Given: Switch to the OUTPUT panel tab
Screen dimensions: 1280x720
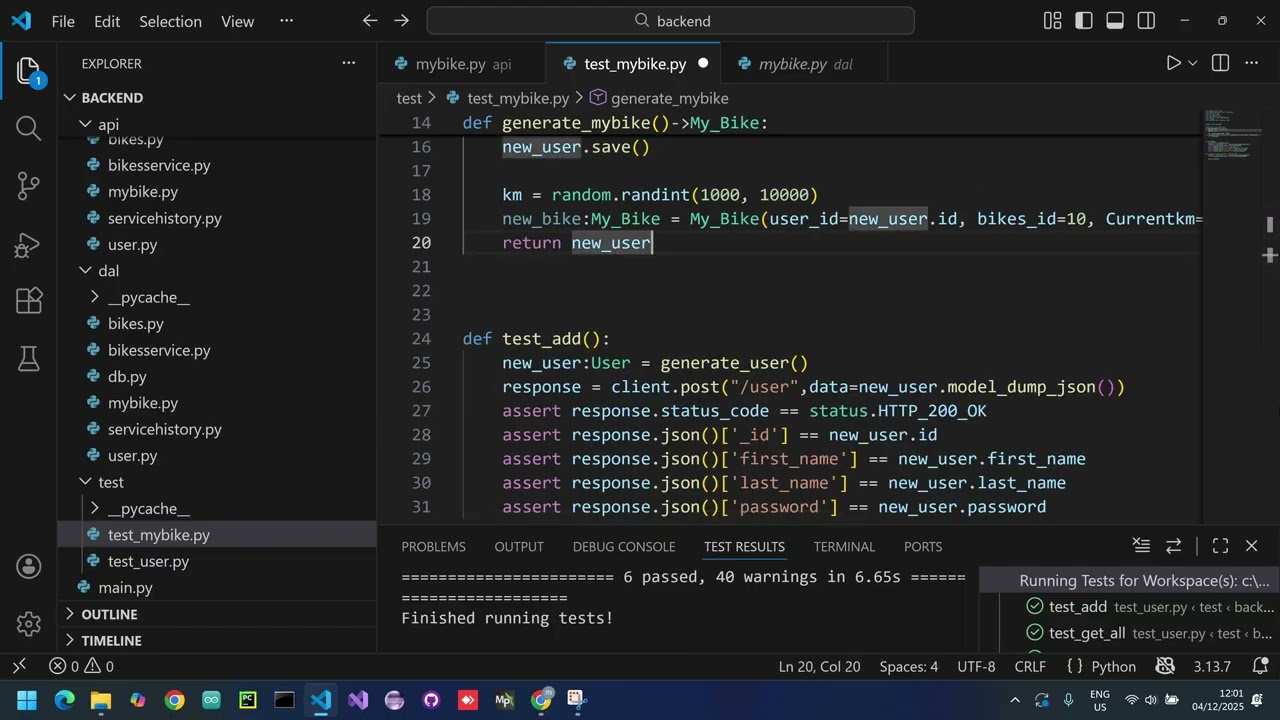Looking at the screenshot, I should [519, 546].
